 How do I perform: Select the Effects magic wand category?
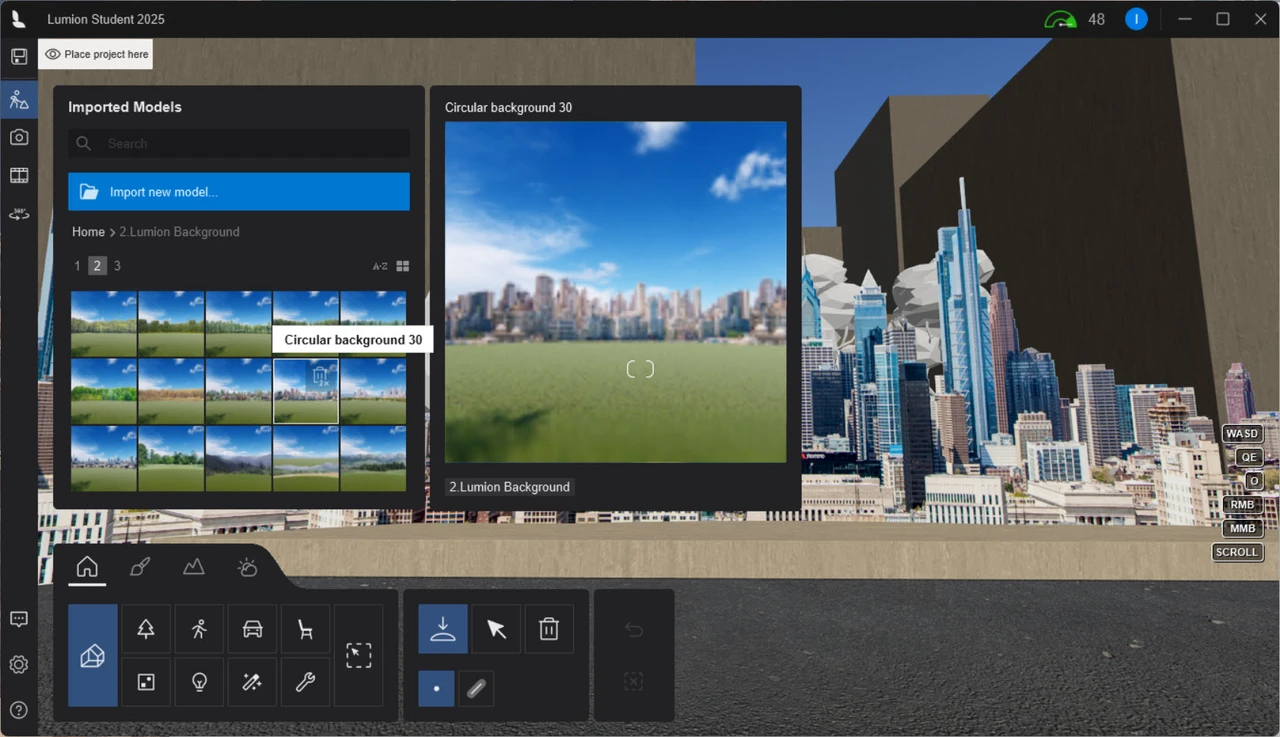click(252, 682)
